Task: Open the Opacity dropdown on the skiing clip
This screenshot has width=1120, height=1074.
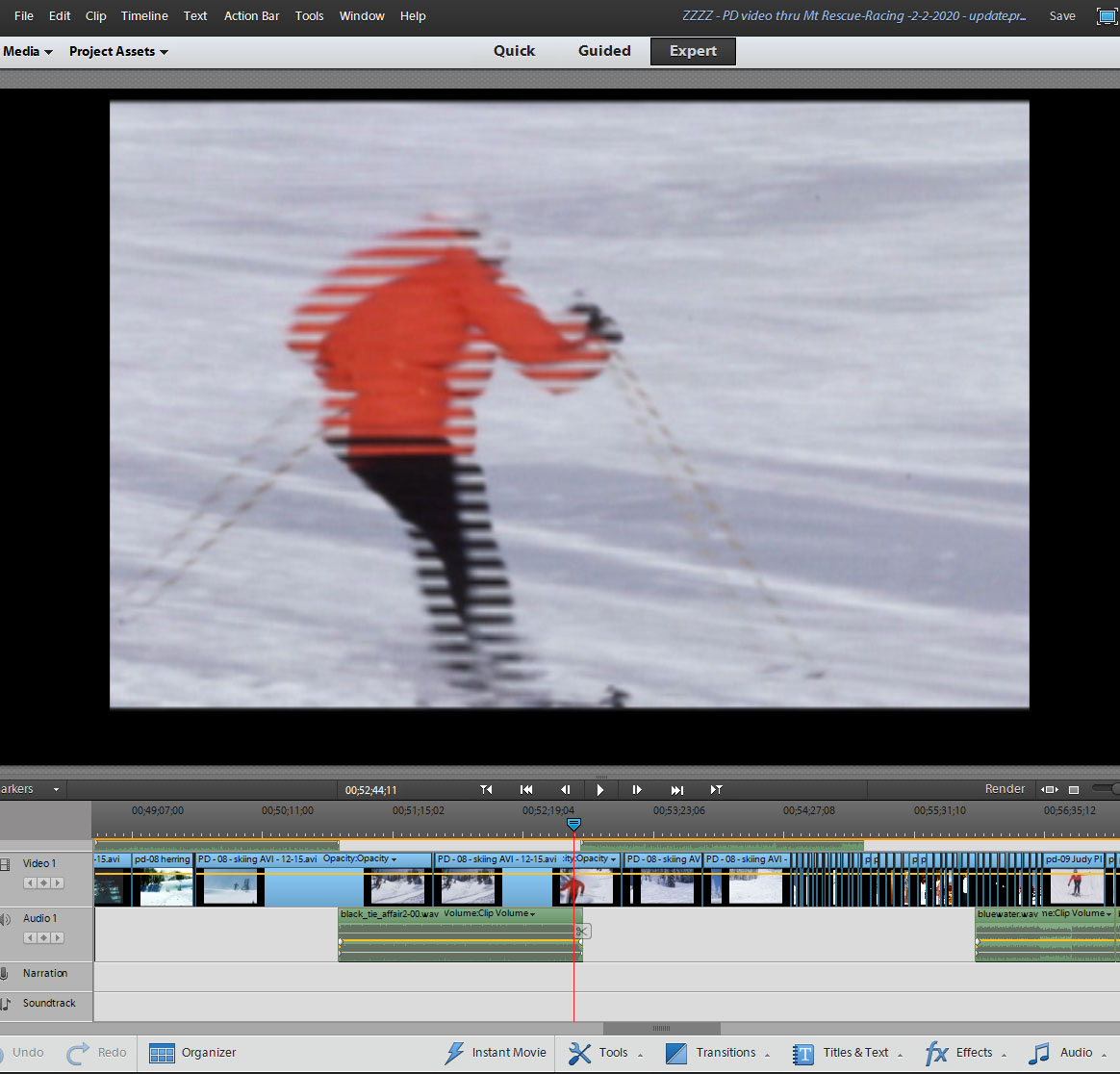Action: pos(394,858)
